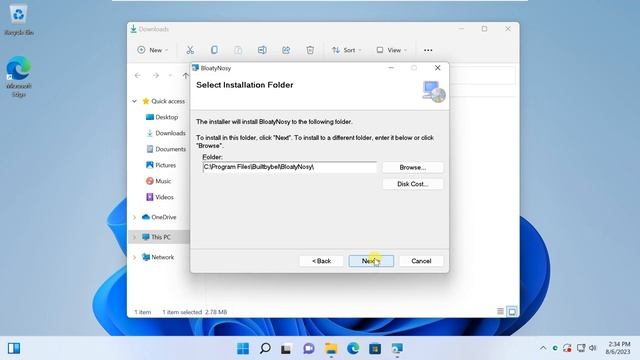Click the Rename icon in Downloads toolbar
Viewport: 640px width, 360px height.
click(x=262, y=50)
